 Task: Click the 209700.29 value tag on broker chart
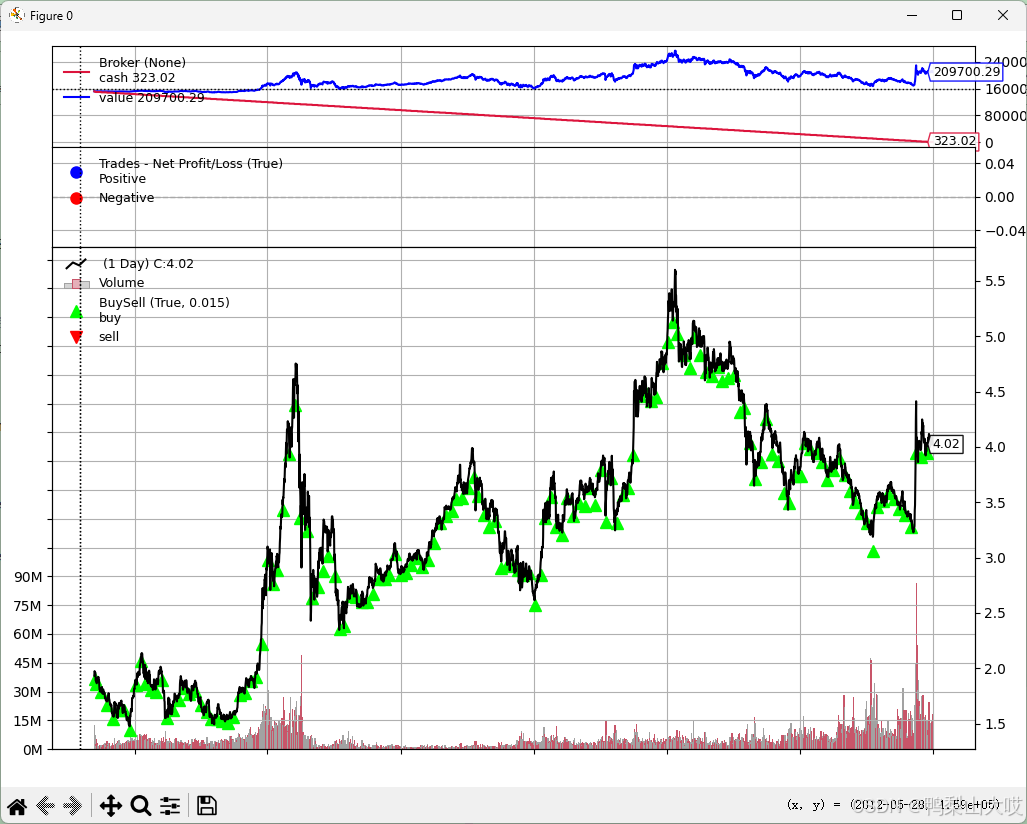click(x=966, y=71)
